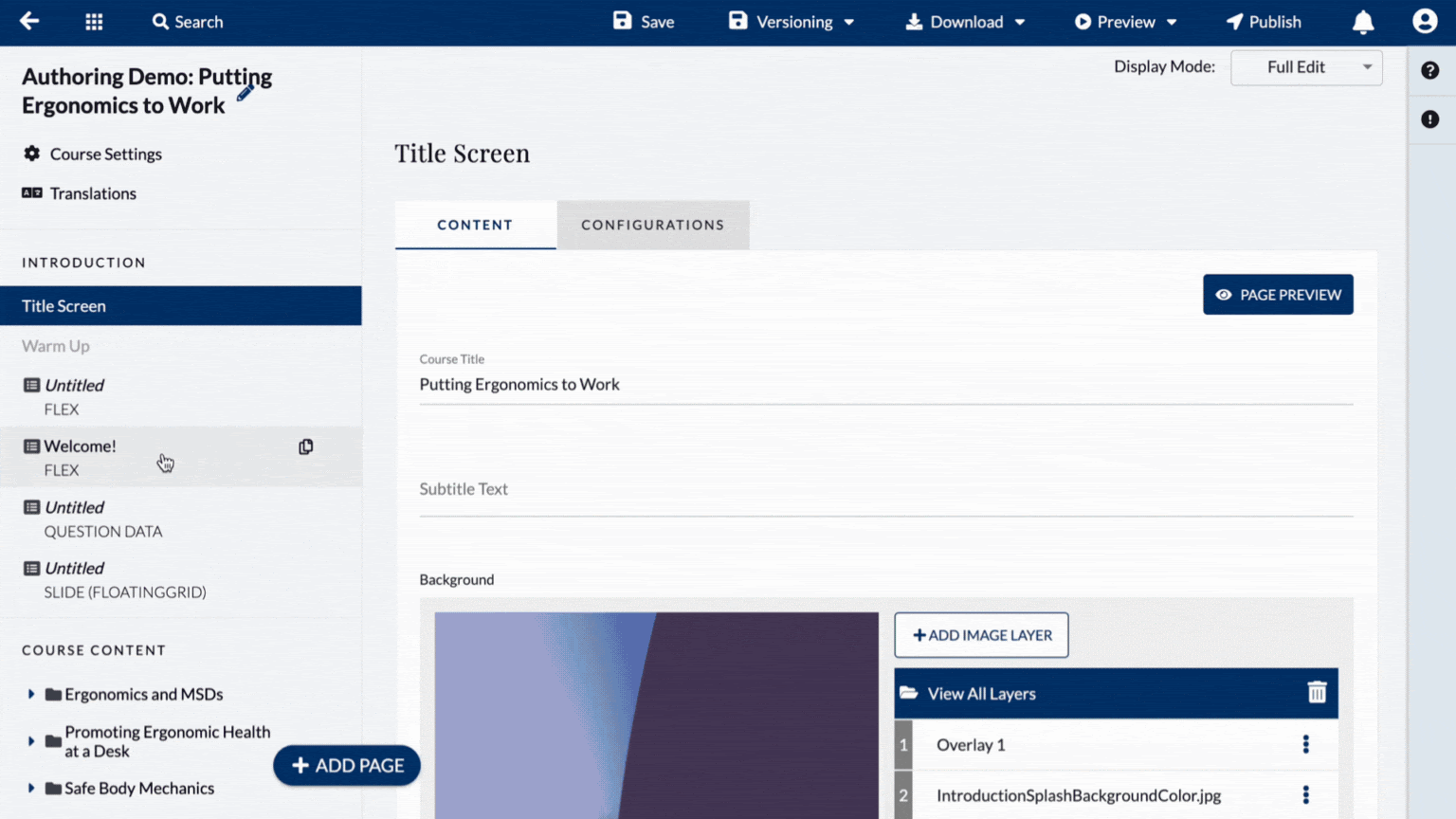Image resolution: width=1456 pixels, height=819 pixels.
Task: Select Title Screen in the sidebar
Action: 181,306
